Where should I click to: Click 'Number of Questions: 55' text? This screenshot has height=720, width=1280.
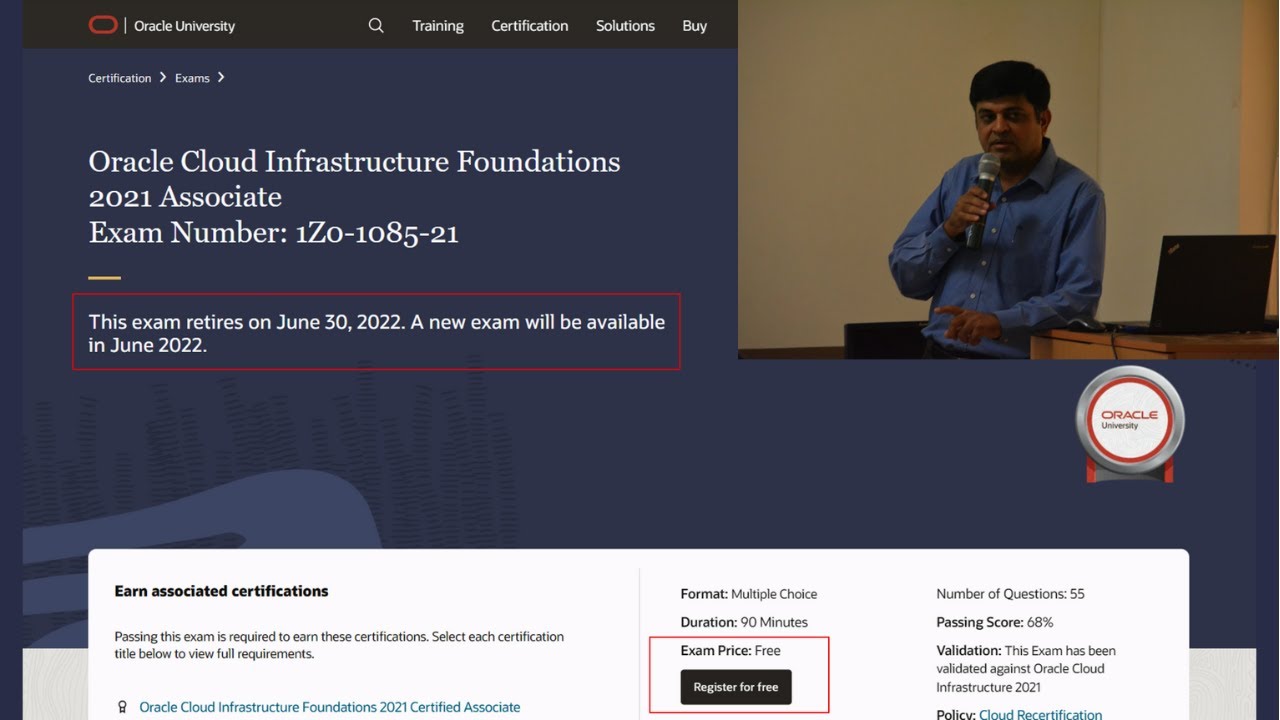1010,594
